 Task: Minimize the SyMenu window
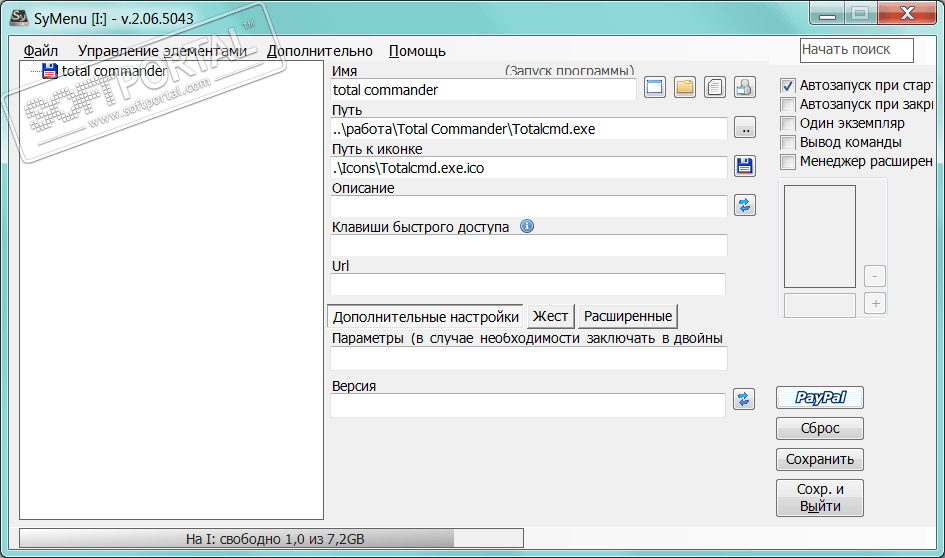pyautogui.click(x=827, y=13)
